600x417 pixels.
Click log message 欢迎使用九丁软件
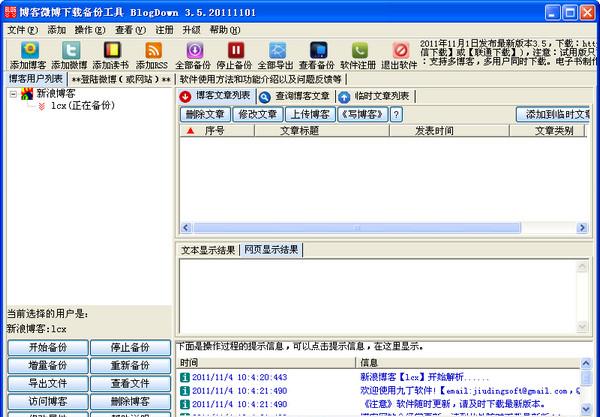470,391
